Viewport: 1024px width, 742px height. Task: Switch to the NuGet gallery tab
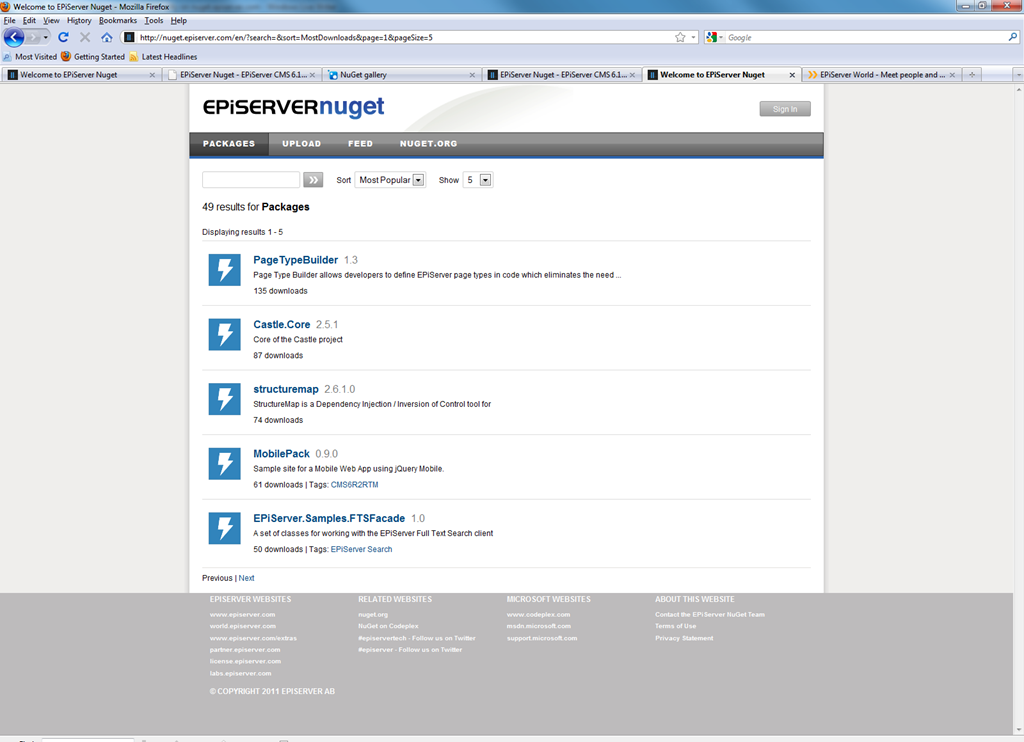pos(400,75)
